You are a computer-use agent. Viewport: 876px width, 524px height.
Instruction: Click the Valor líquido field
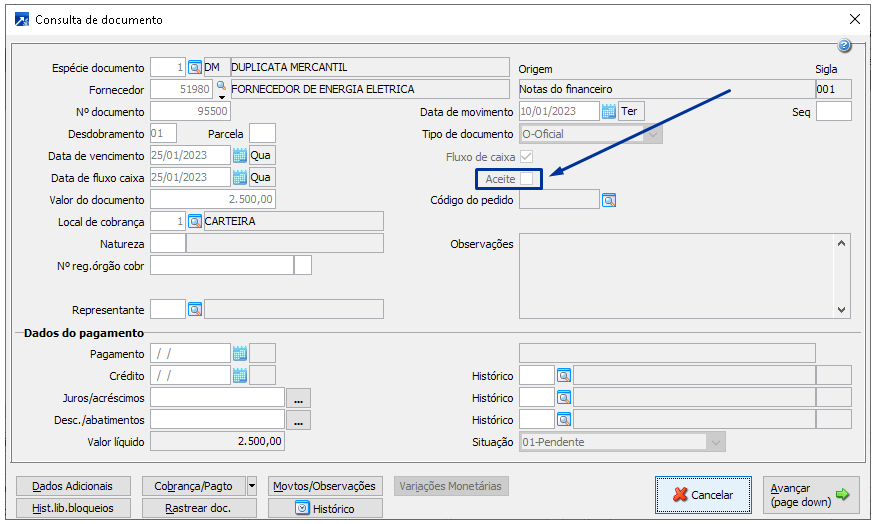pyautogui.click(x=218, y=441)
